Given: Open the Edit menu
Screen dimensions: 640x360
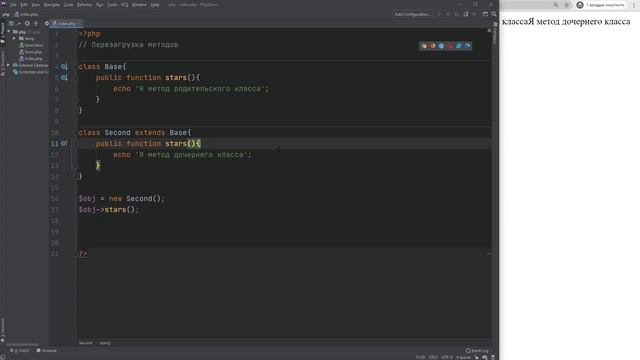Looking at the screenshot, I should pos(24,5).
